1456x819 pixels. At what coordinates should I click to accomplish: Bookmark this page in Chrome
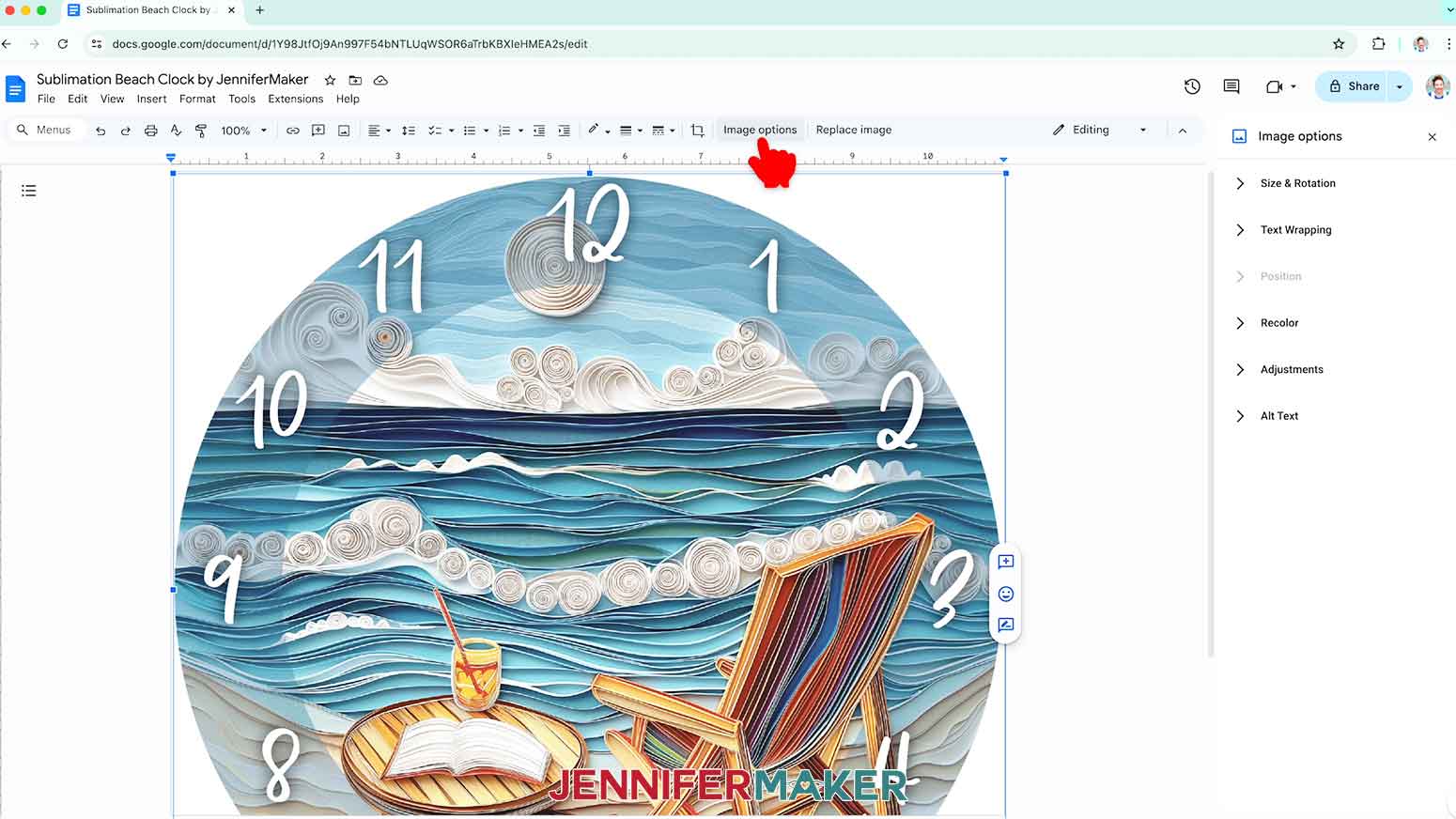point(1339,43)
